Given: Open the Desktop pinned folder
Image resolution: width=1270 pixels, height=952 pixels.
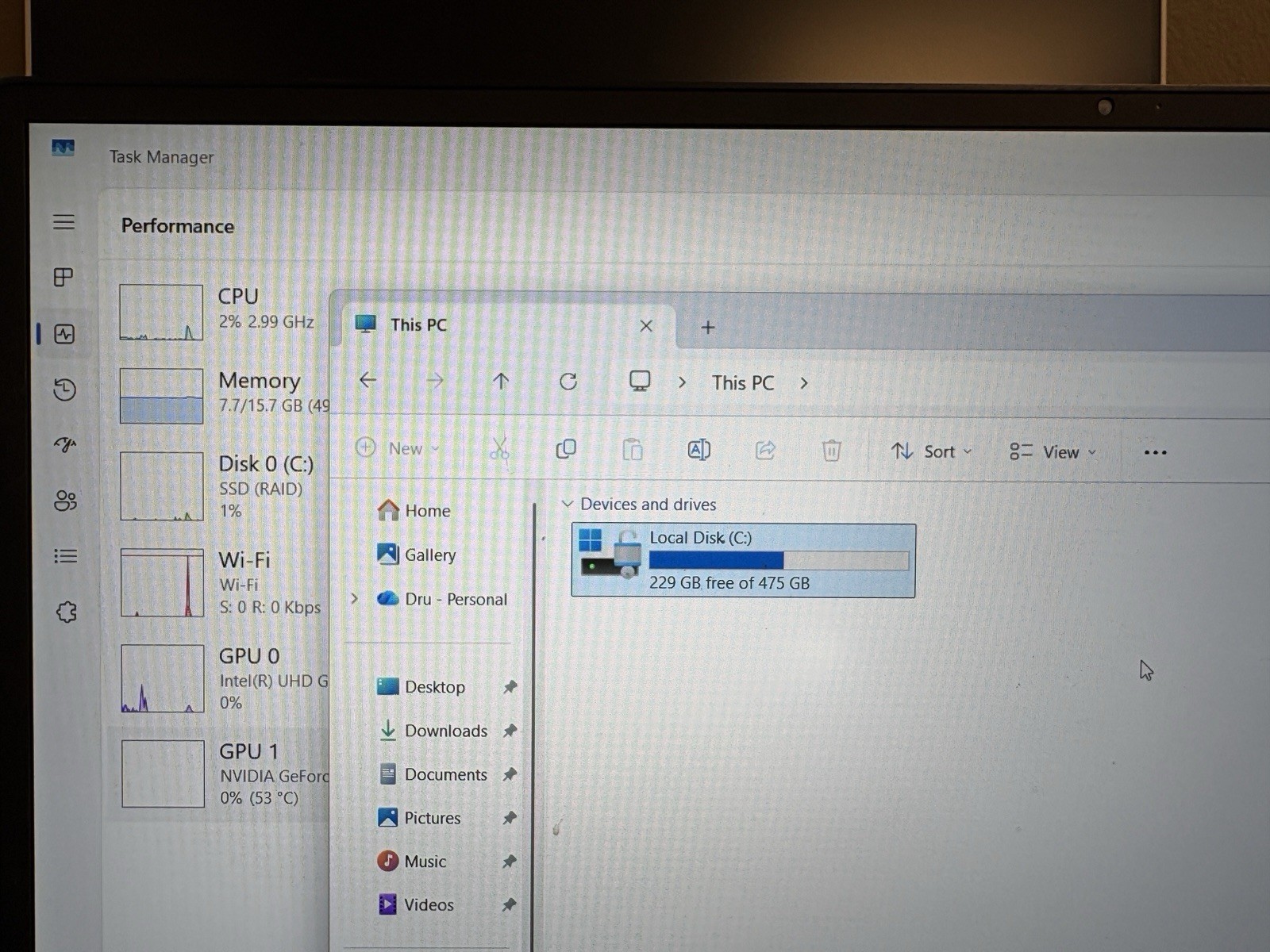Looking at the screenshot, I should pos(421,686).
